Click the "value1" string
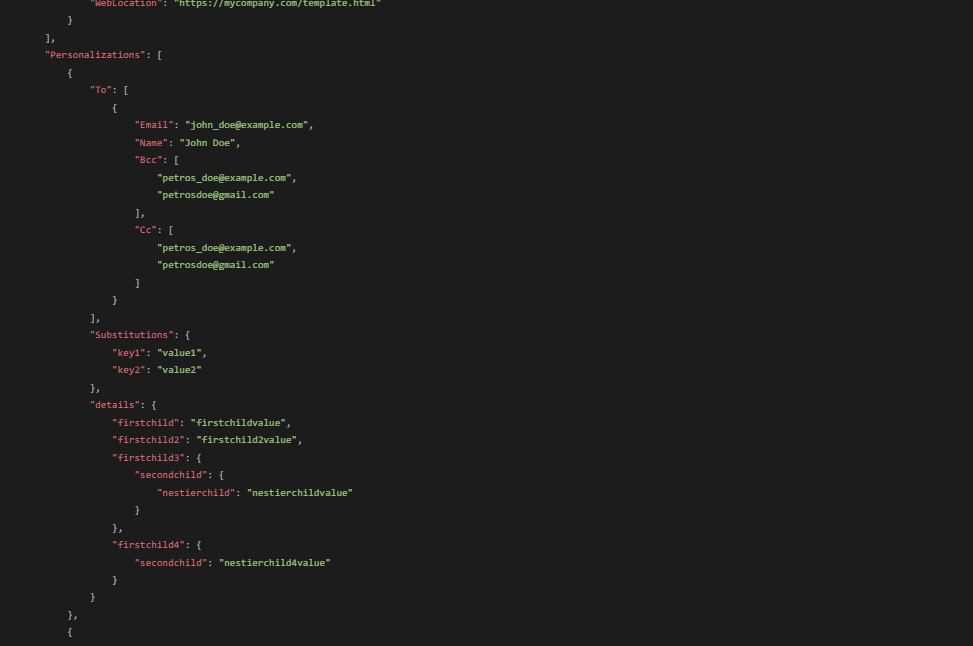Viewport: 973px width, 646px height. coord(179,353)
